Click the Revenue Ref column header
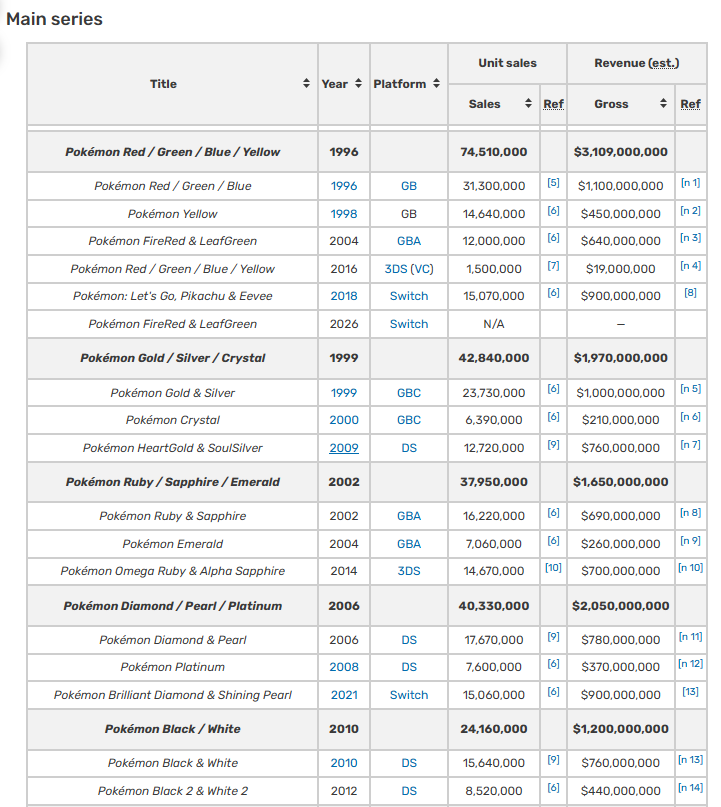721x807 pixels. (690, 104)
